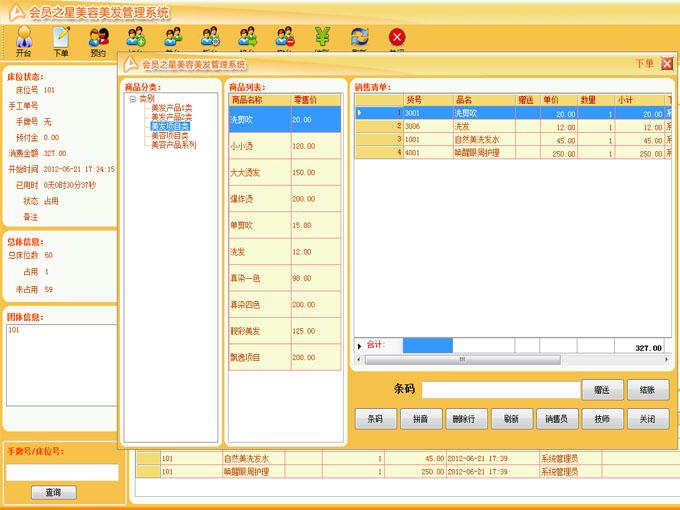Click the 技师 technician button
The height and width of the screenshot is (510, 680).
click(602, 420)
